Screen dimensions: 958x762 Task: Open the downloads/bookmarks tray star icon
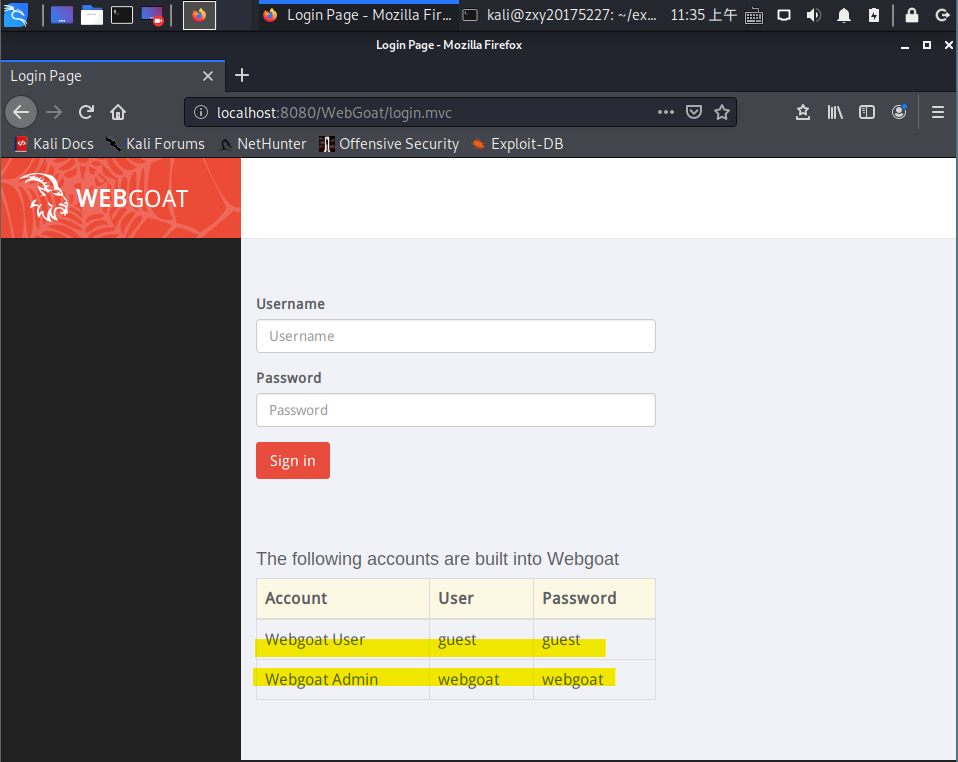pos(803,112)
